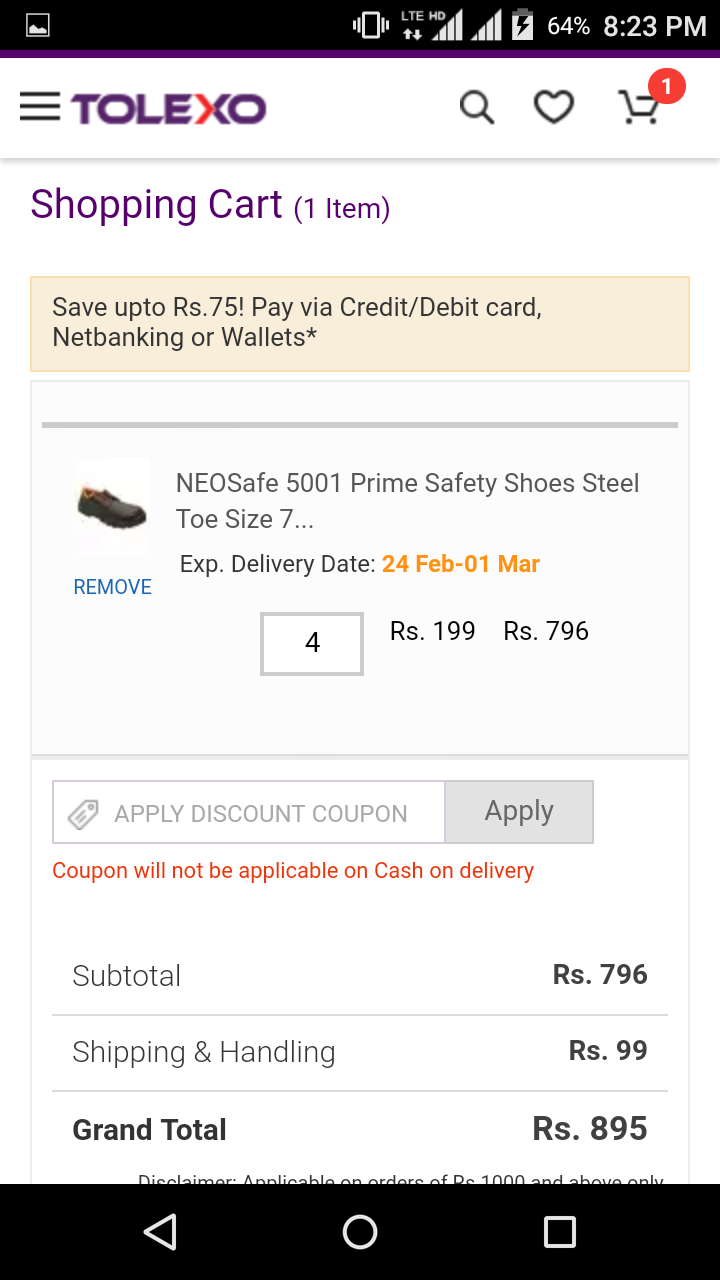This screenshot has height=1280, width=720.
Task: Select the quantity box showing 4
Action: pyautogui.click(x=312, y=643)
